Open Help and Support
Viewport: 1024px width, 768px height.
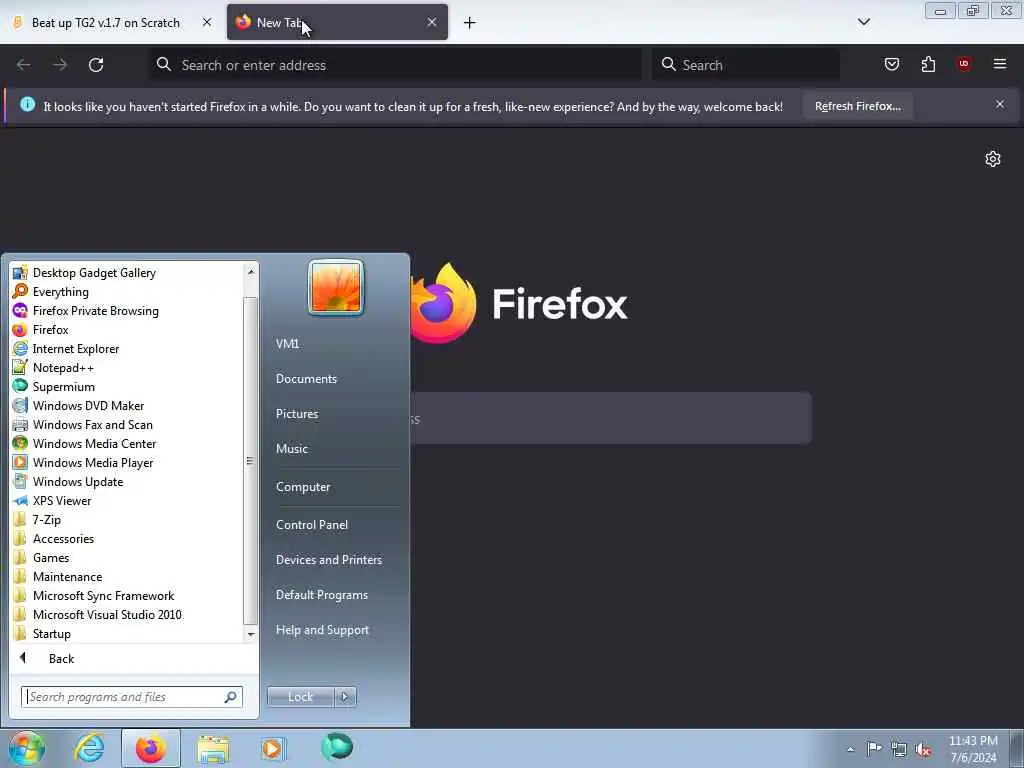click(323, 630)
